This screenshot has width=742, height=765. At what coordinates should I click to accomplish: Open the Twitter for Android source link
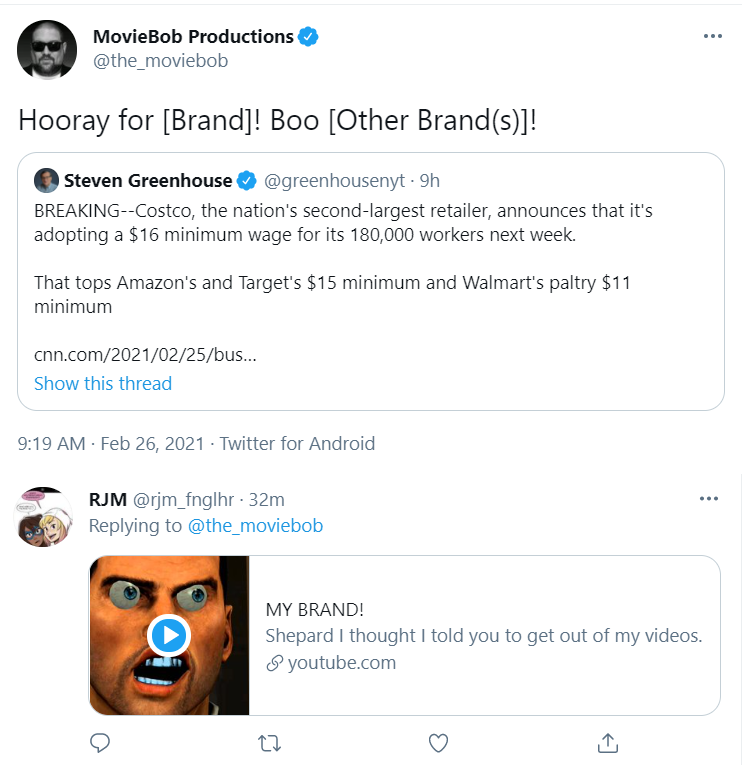point(297,443)
